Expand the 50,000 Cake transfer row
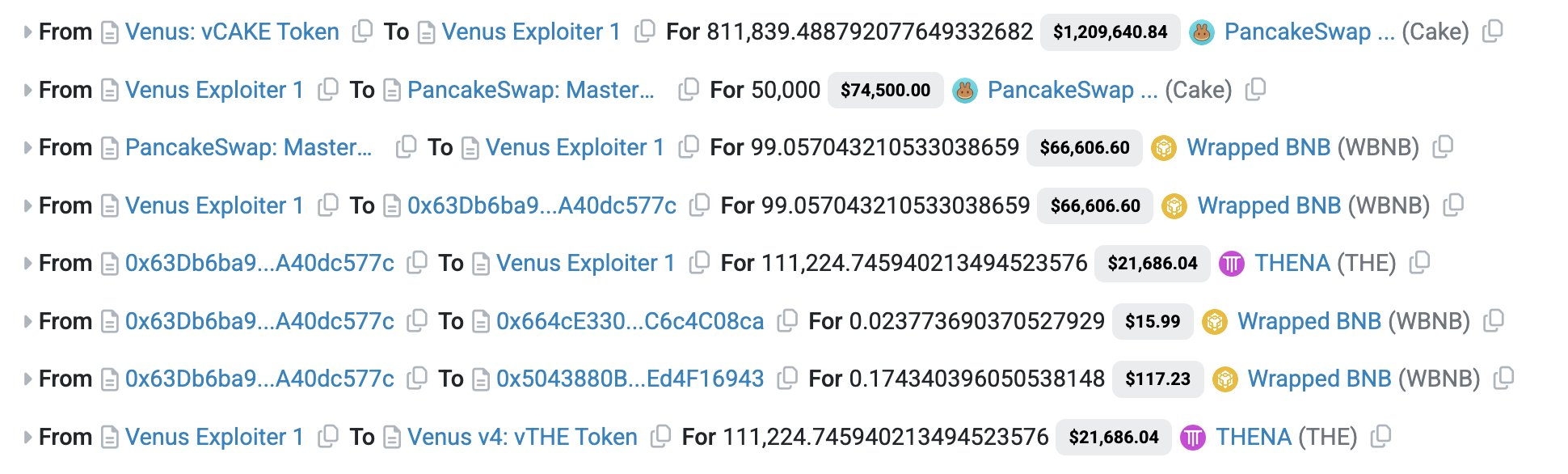Image resolution: width=1568 pixels, height=474 pixels. tap(27, 90)
